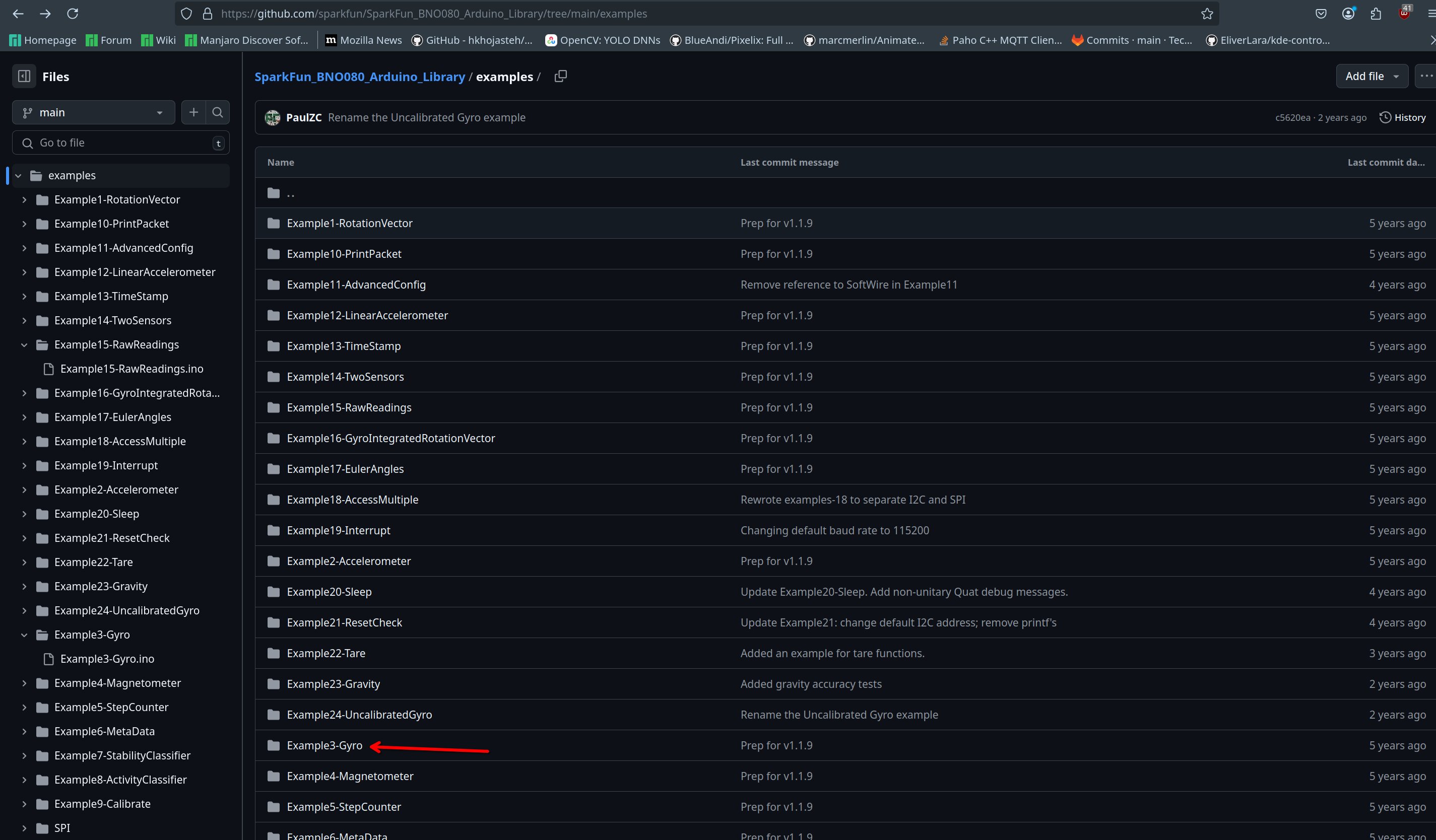This screenshot has height=840, width=1436.
Task: Open the Add file dropdown
Action: pos(1372,77)
